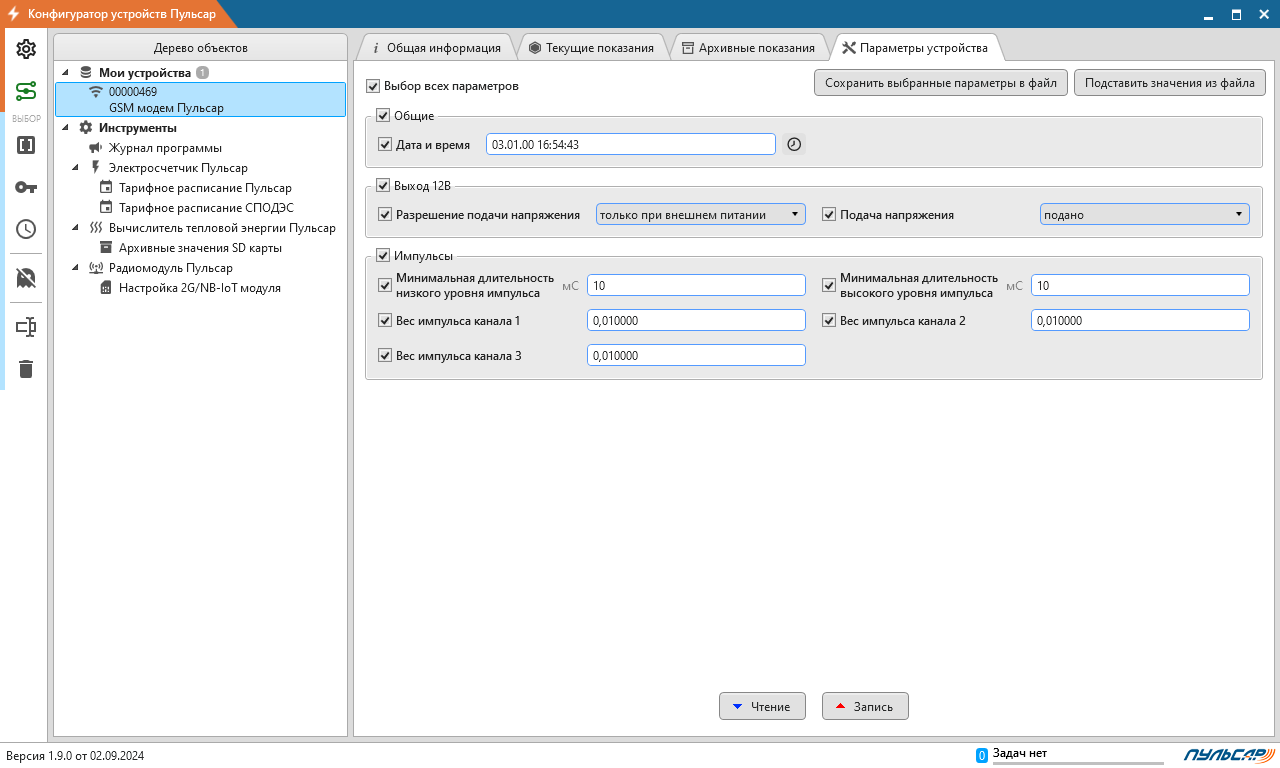The height and width of the screenshot is (768, 1280).
Task: Click the lightning icon of Электросчетчик Пульсар
Action: pos(96,168)
